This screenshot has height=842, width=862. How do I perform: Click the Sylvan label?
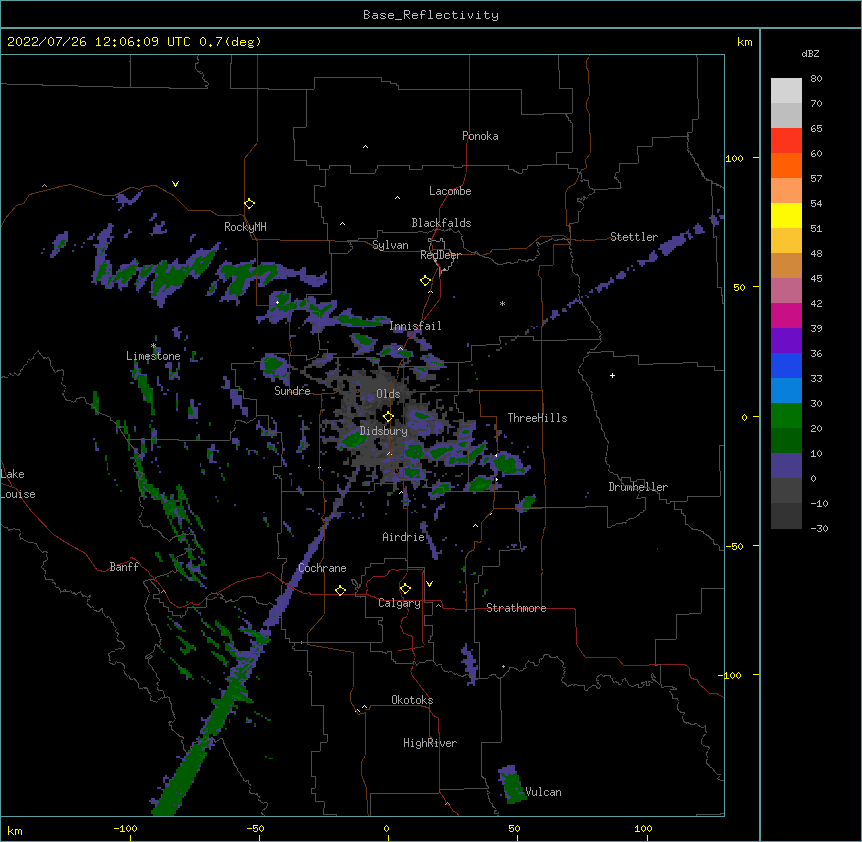coord(390,245)
